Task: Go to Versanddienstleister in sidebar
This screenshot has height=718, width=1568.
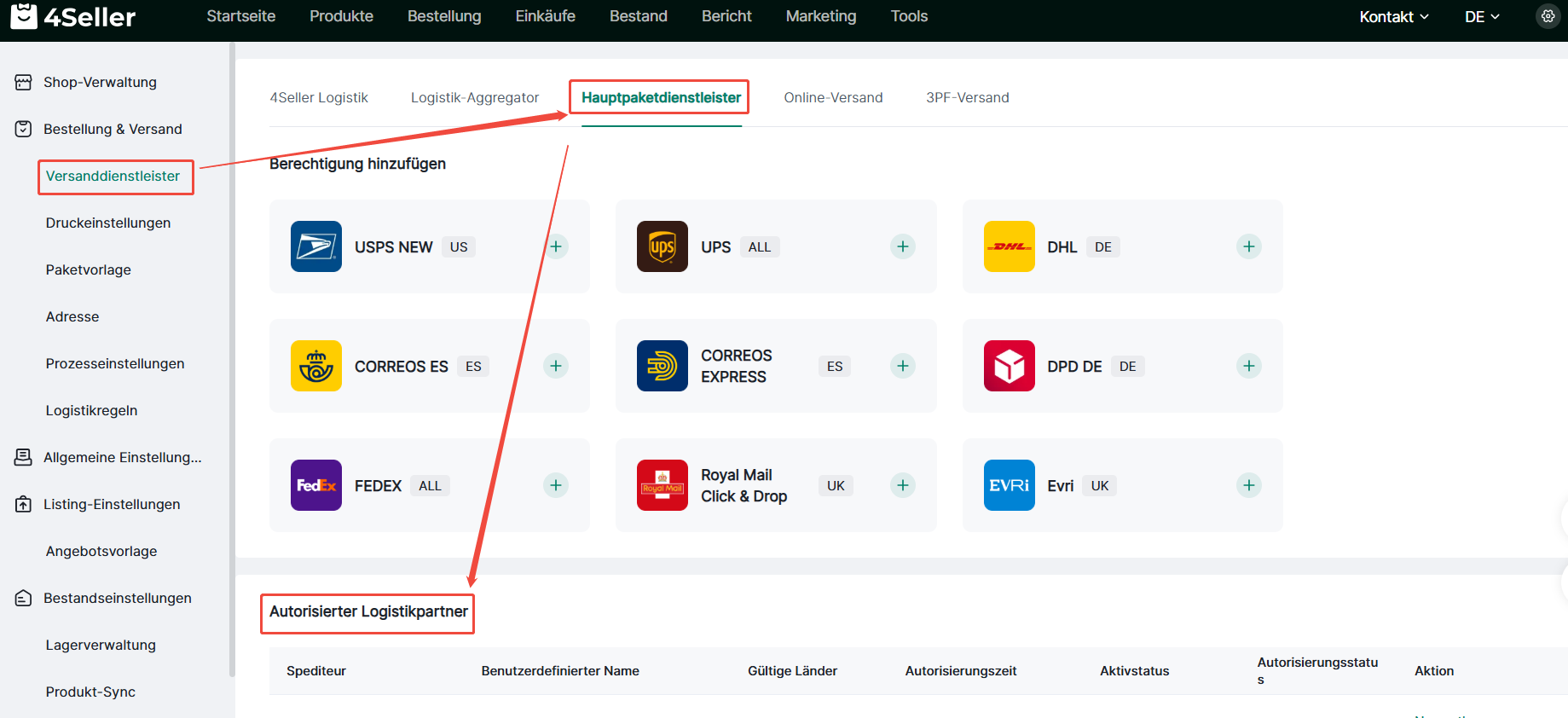Action: click(x=113, y=176)
